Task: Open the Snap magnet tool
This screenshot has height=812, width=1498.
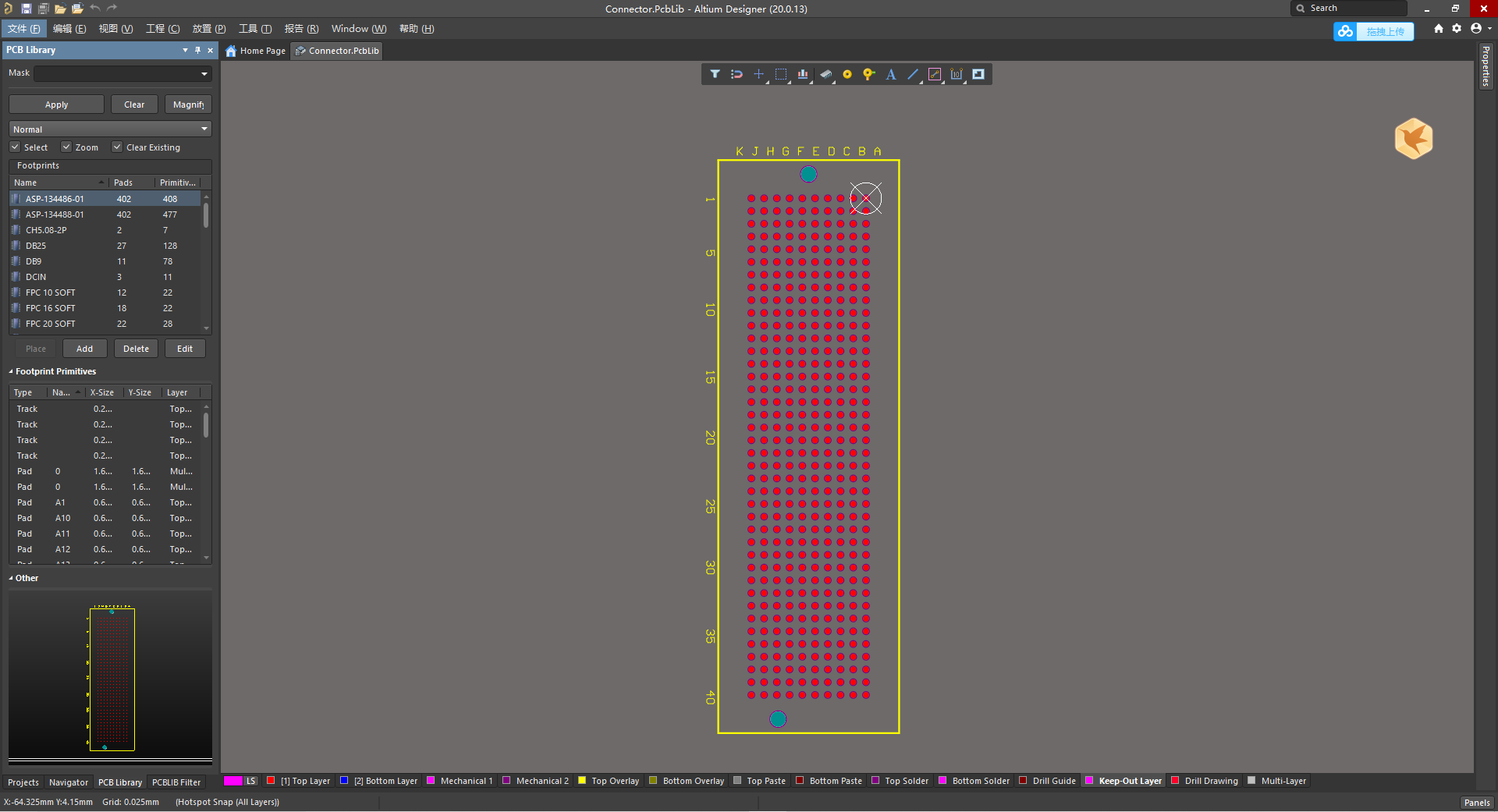Action: tap(737, 74)
